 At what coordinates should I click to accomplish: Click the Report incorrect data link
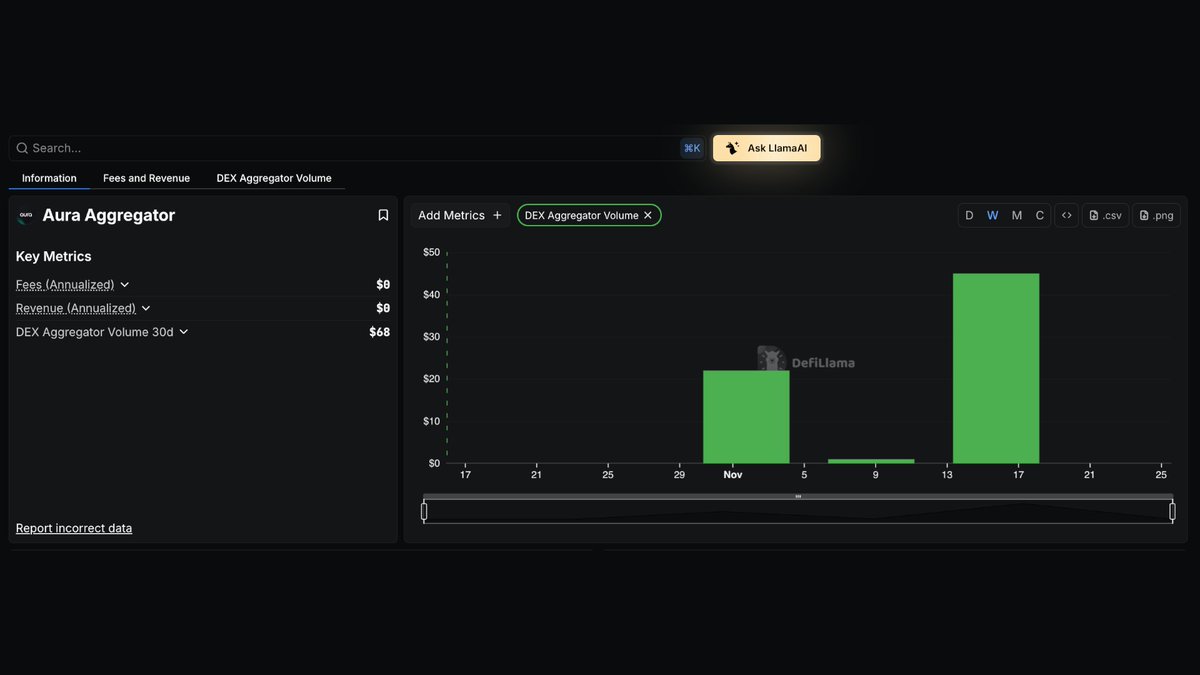(73, 527)
